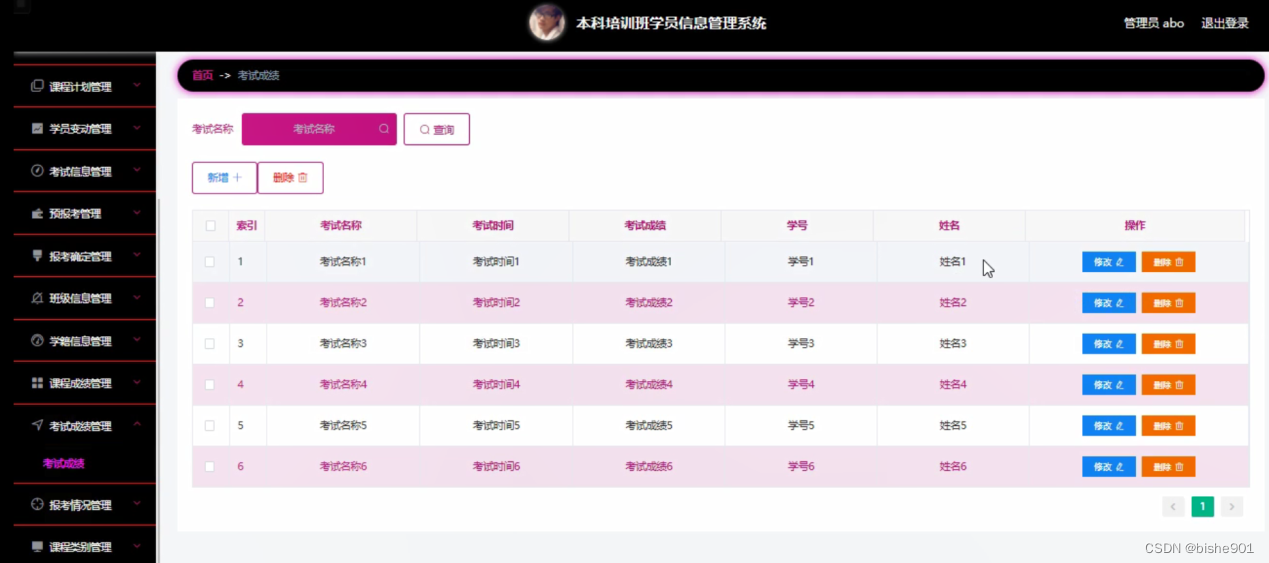The image size is (1269, 563).
Task: Toggle the select-all checkbox in the table header
Action: tap(210, 225)
